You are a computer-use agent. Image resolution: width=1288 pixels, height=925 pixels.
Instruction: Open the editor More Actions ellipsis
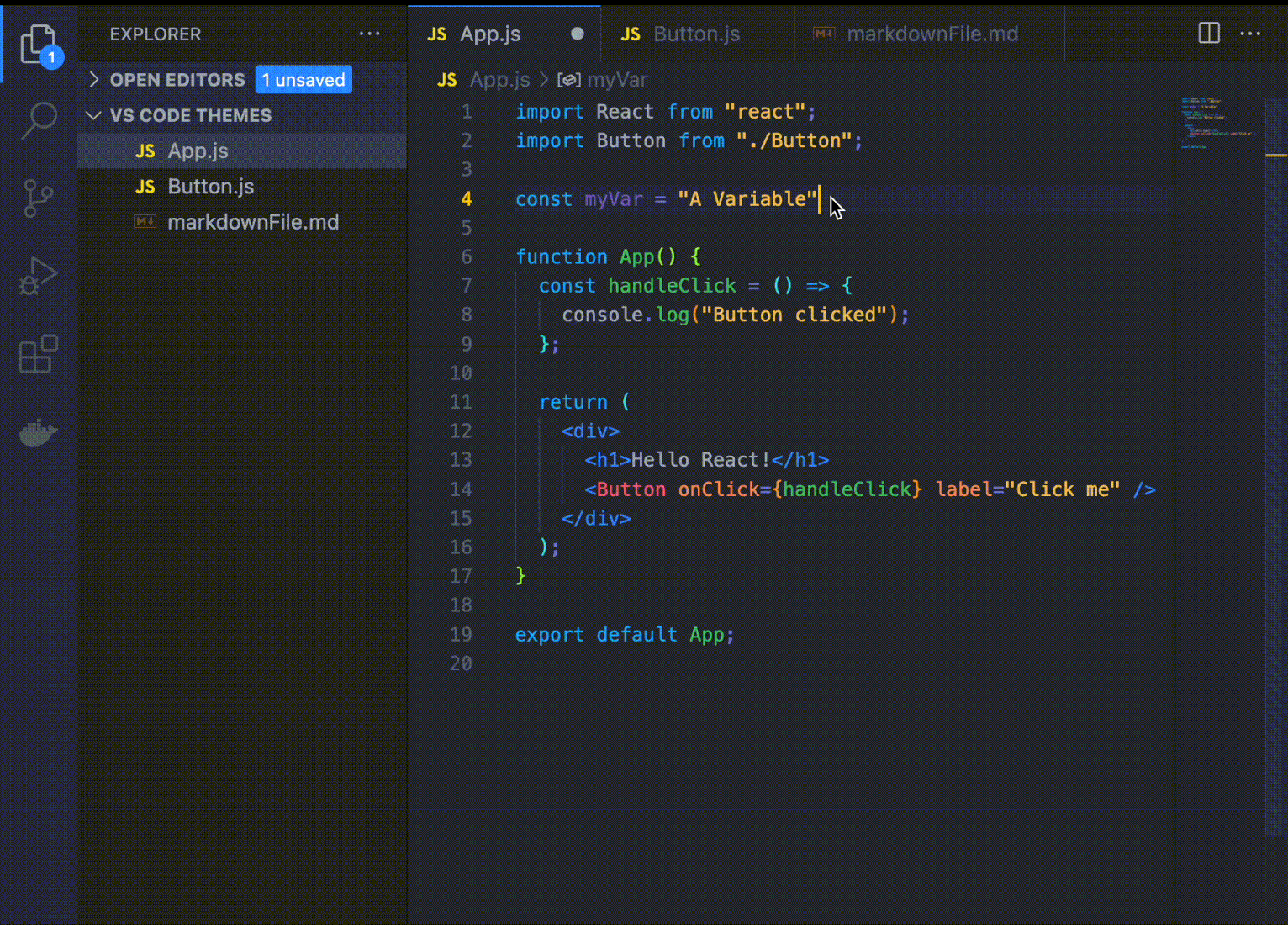[1250, 34]
